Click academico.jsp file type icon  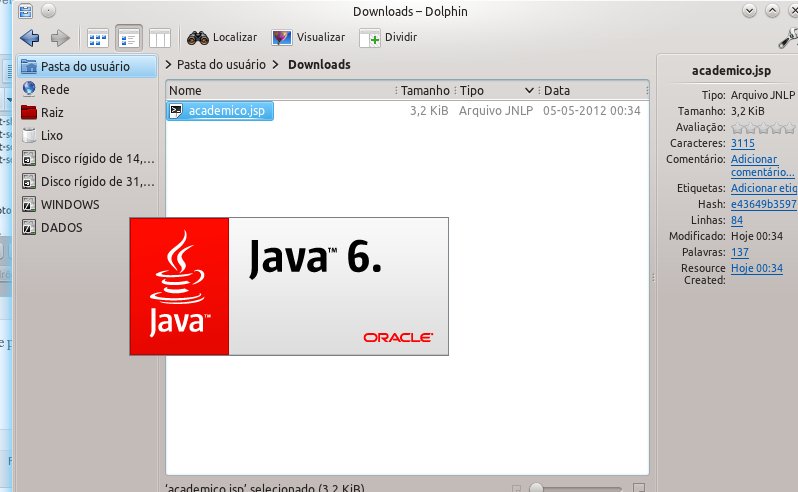(176, 111)
